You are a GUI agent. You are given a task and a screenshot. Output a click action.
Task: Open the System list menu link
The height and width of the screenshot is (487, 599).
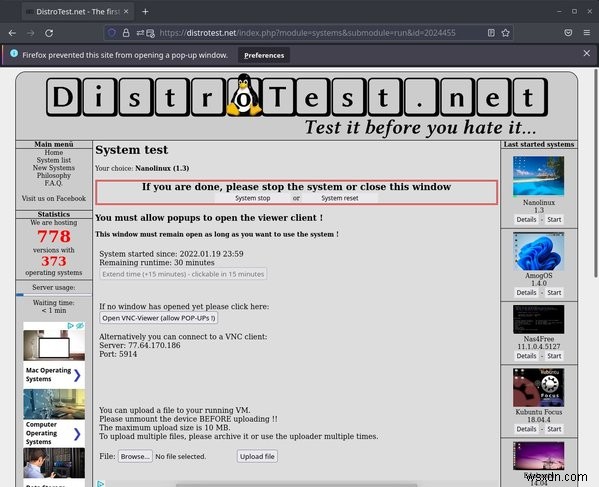click(53, 160)
